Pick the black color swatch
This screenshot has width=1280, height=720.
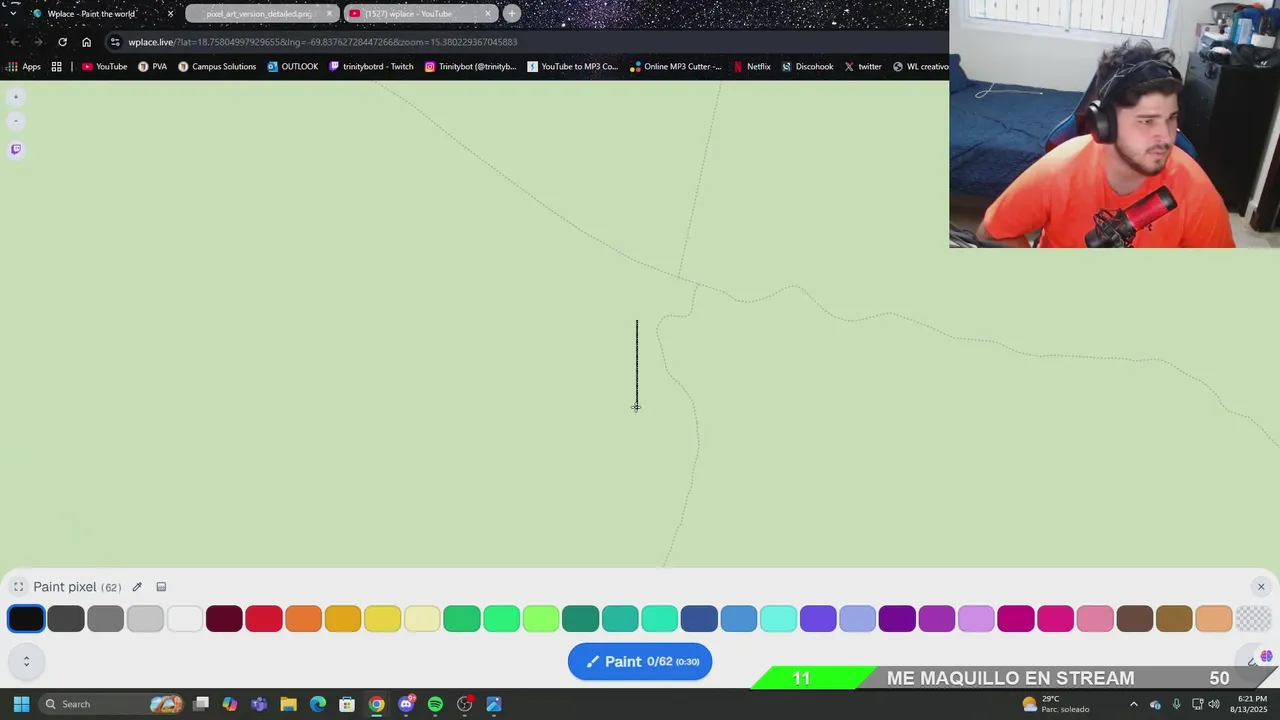[26, 619]
